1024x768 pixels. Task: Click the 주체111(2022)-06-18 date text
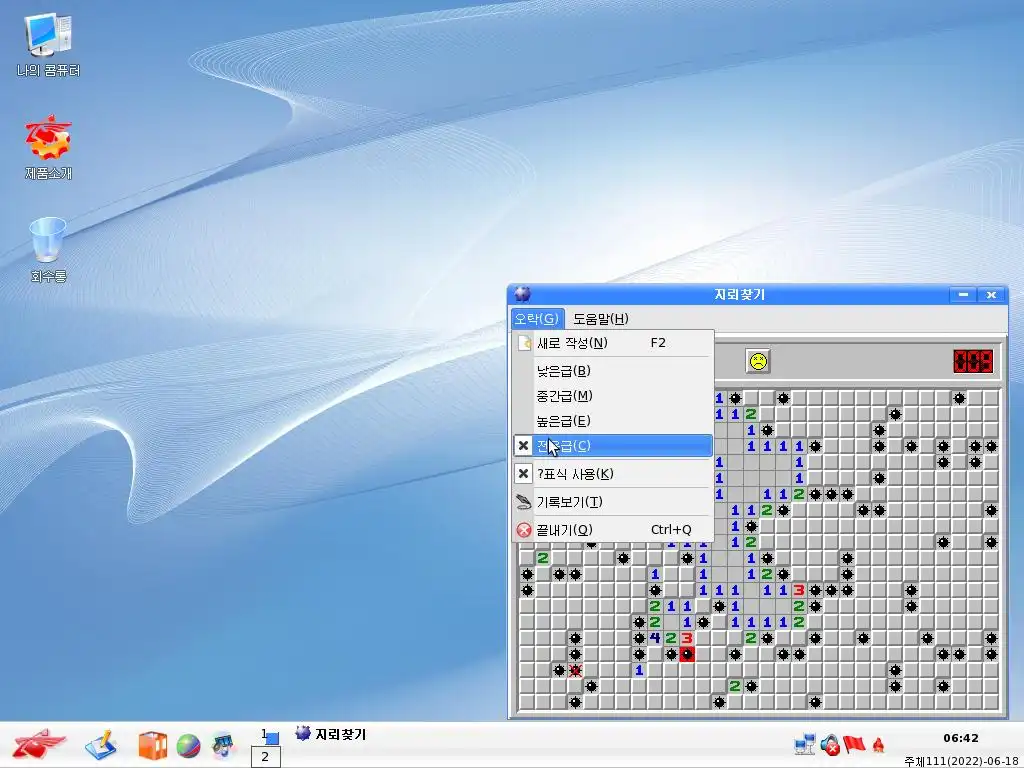coord(963,761)
